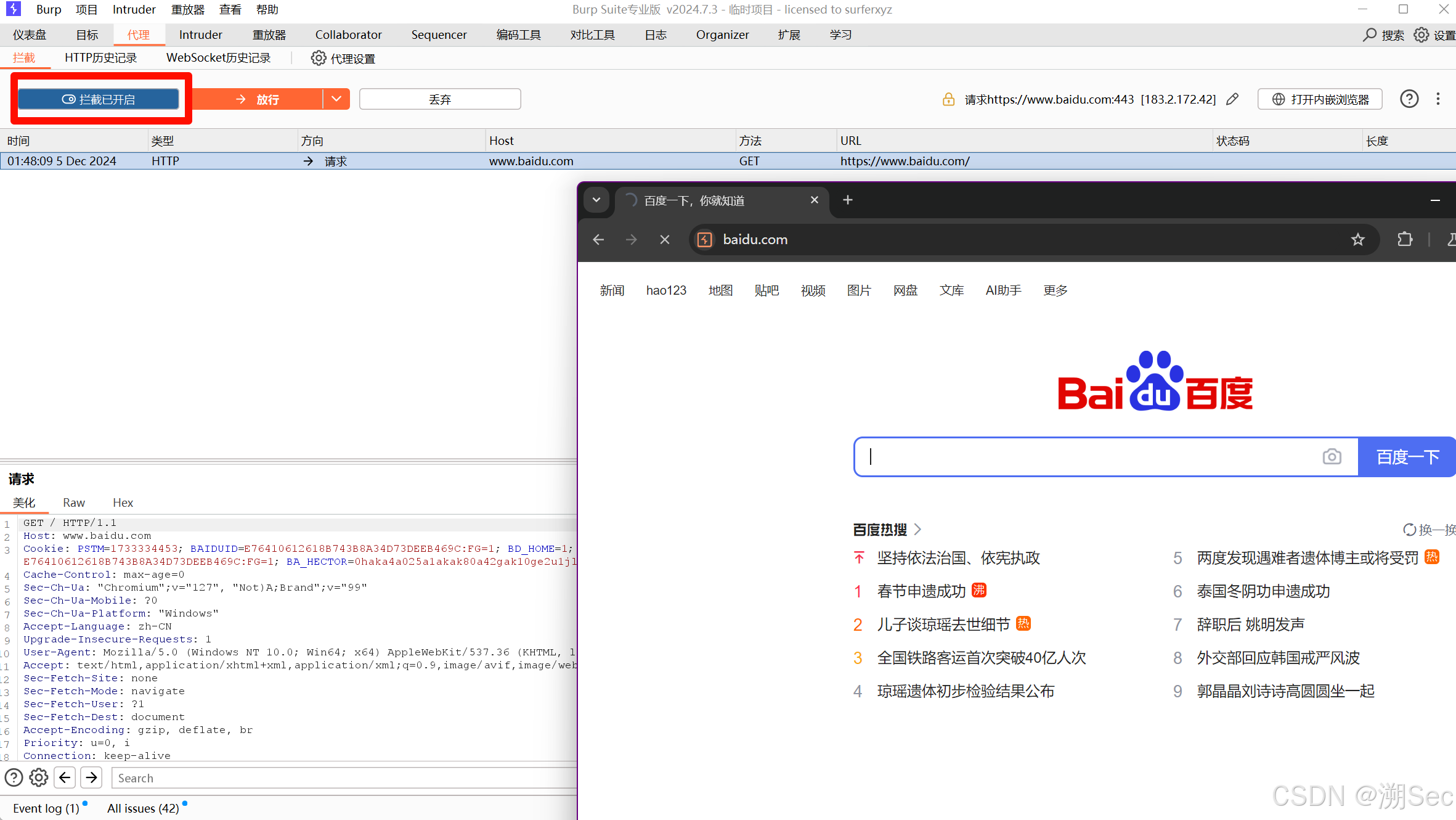Click the lock icon beside request URL
The image size is (1456, 820).
[948, 99]
